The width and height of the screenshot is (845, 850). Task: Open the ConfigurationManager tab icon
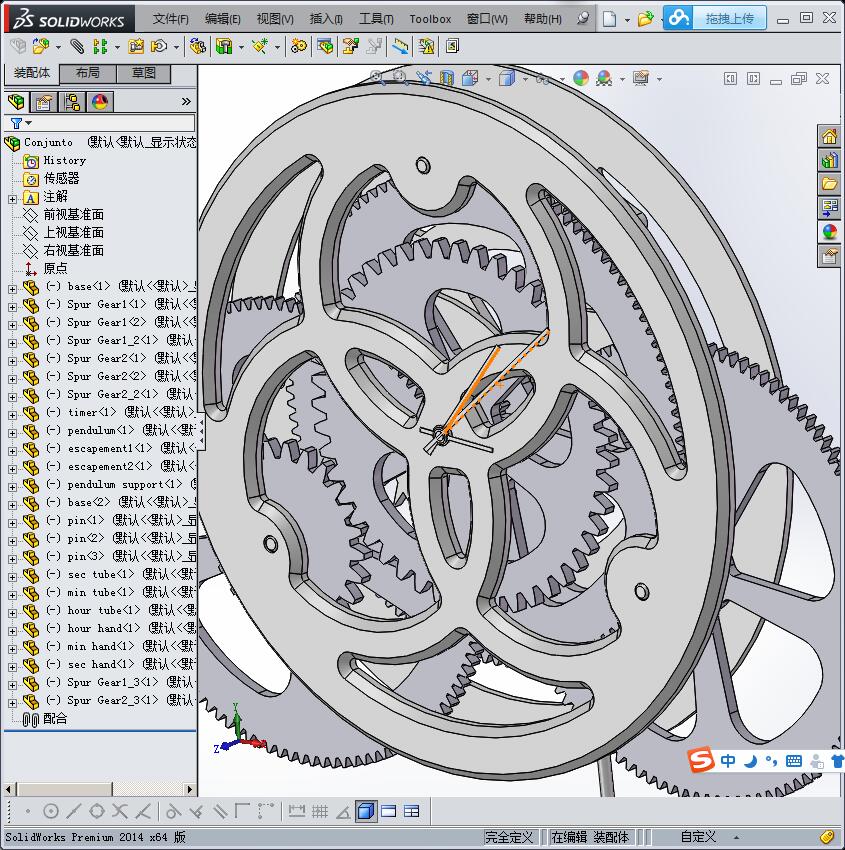(x=72, y=102)
